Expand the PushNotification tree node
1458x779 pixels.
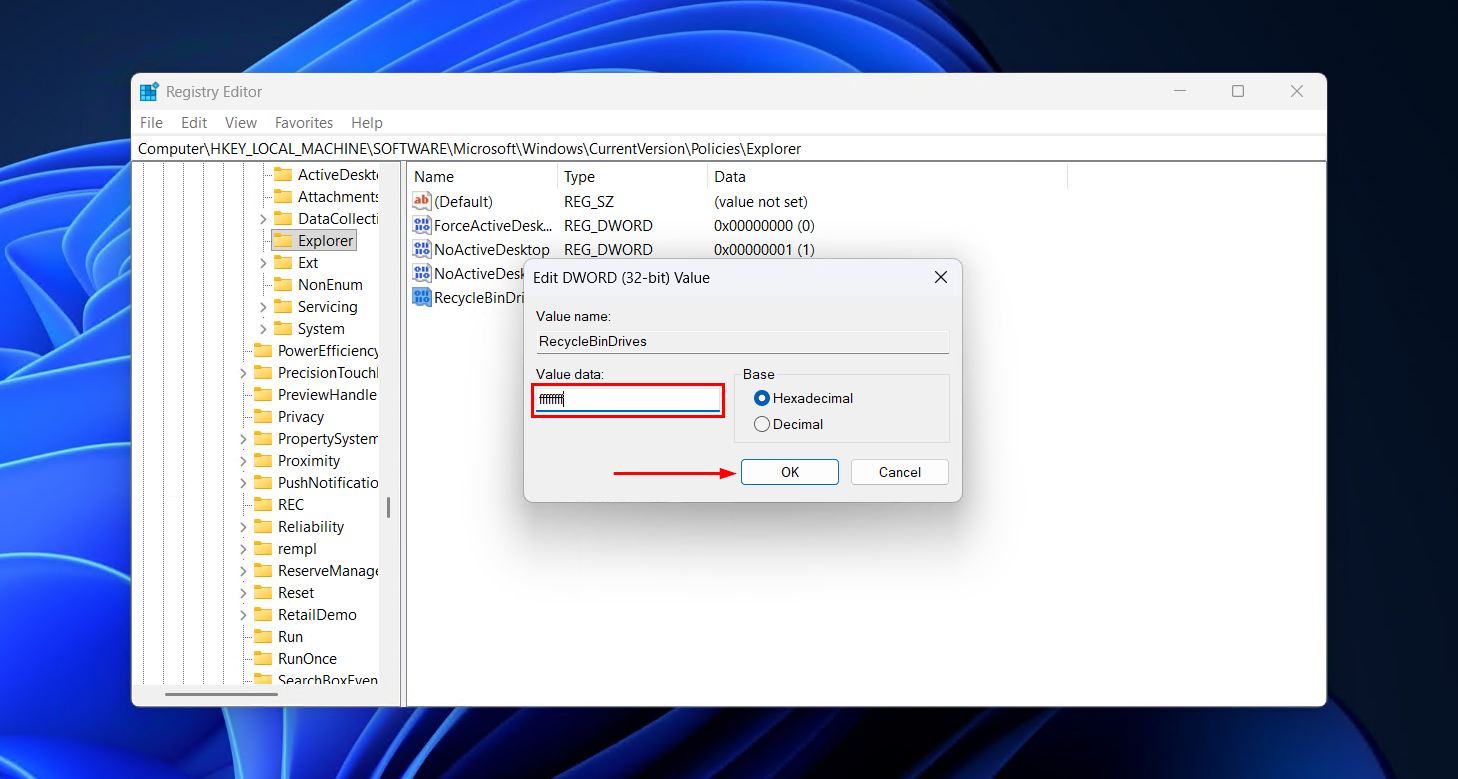(x=243, y=483)
